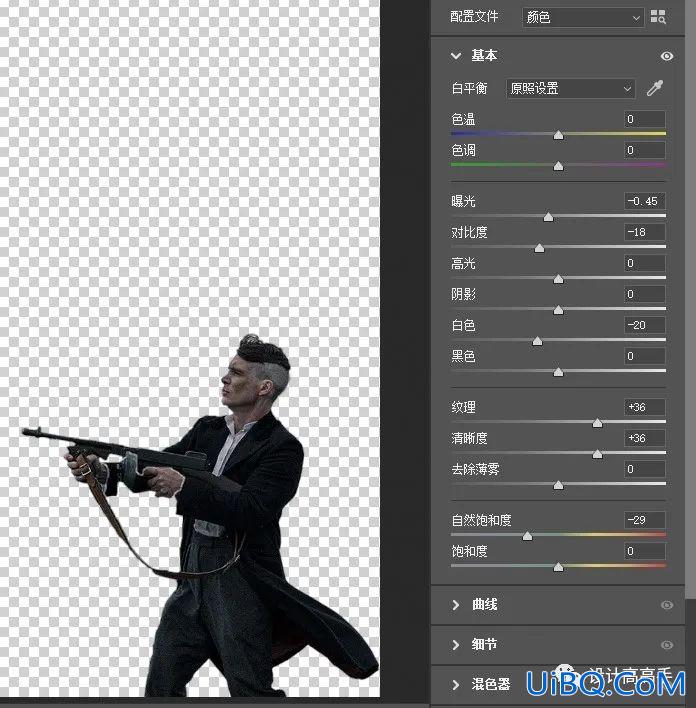Image resolution: width=696 pixels, height=708 pixels.
Task: Click the 对比度 value field showing -18
Action: [645, 232]
